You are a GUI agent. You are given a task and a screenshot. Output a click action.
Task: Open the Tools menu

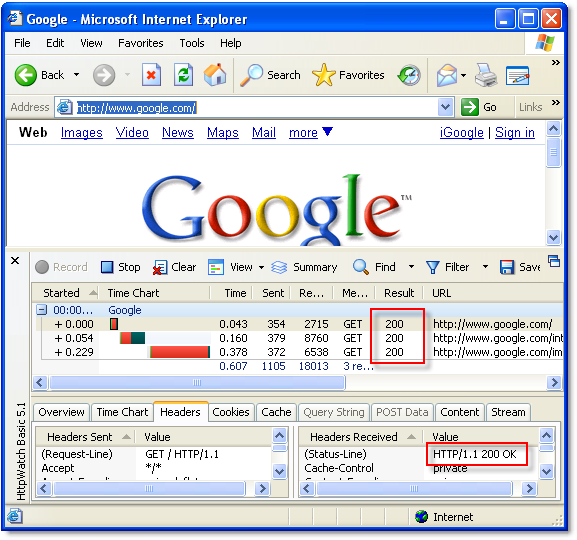coord(192,43)
